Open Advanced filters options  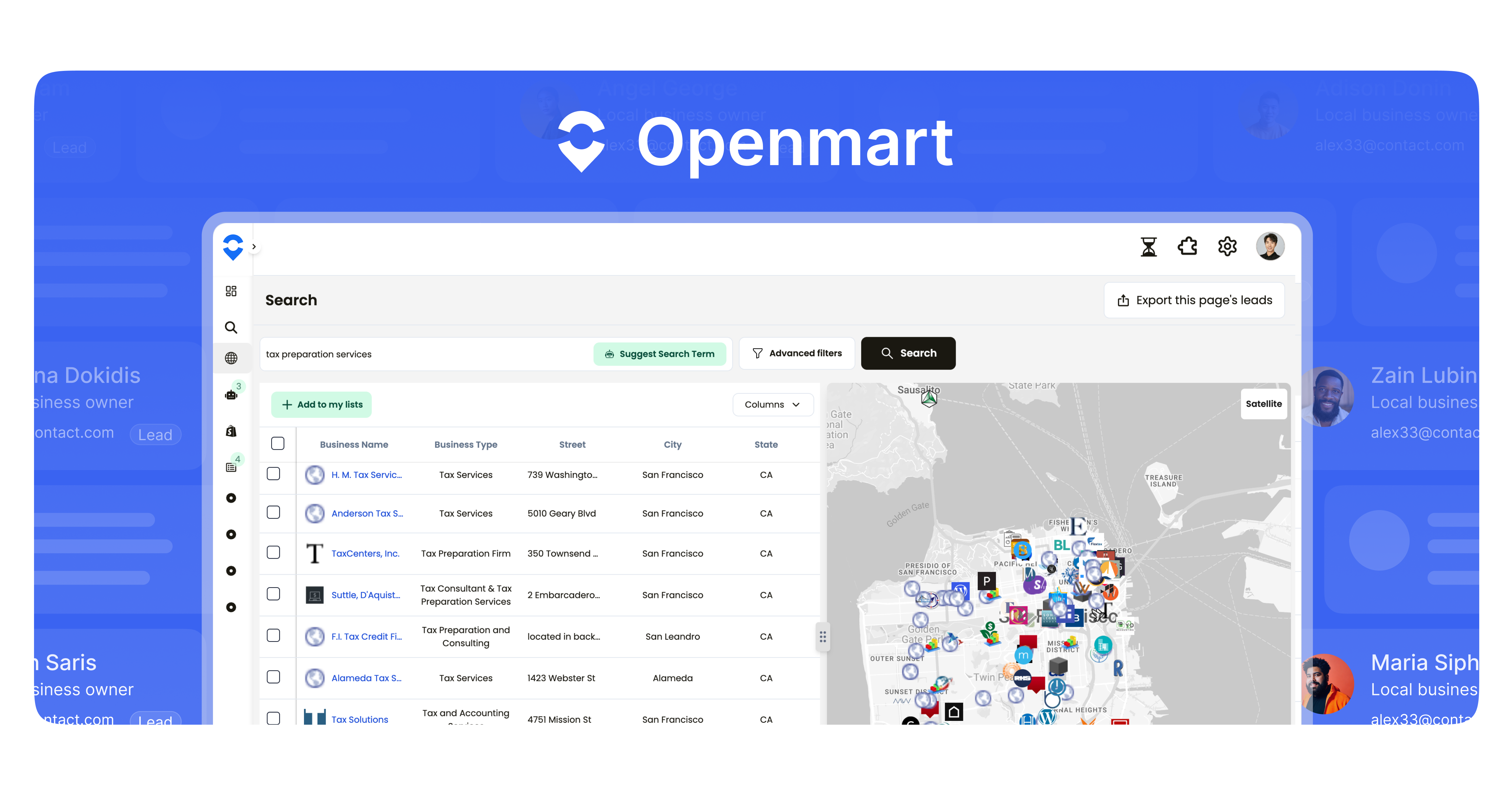pos(797,353)
